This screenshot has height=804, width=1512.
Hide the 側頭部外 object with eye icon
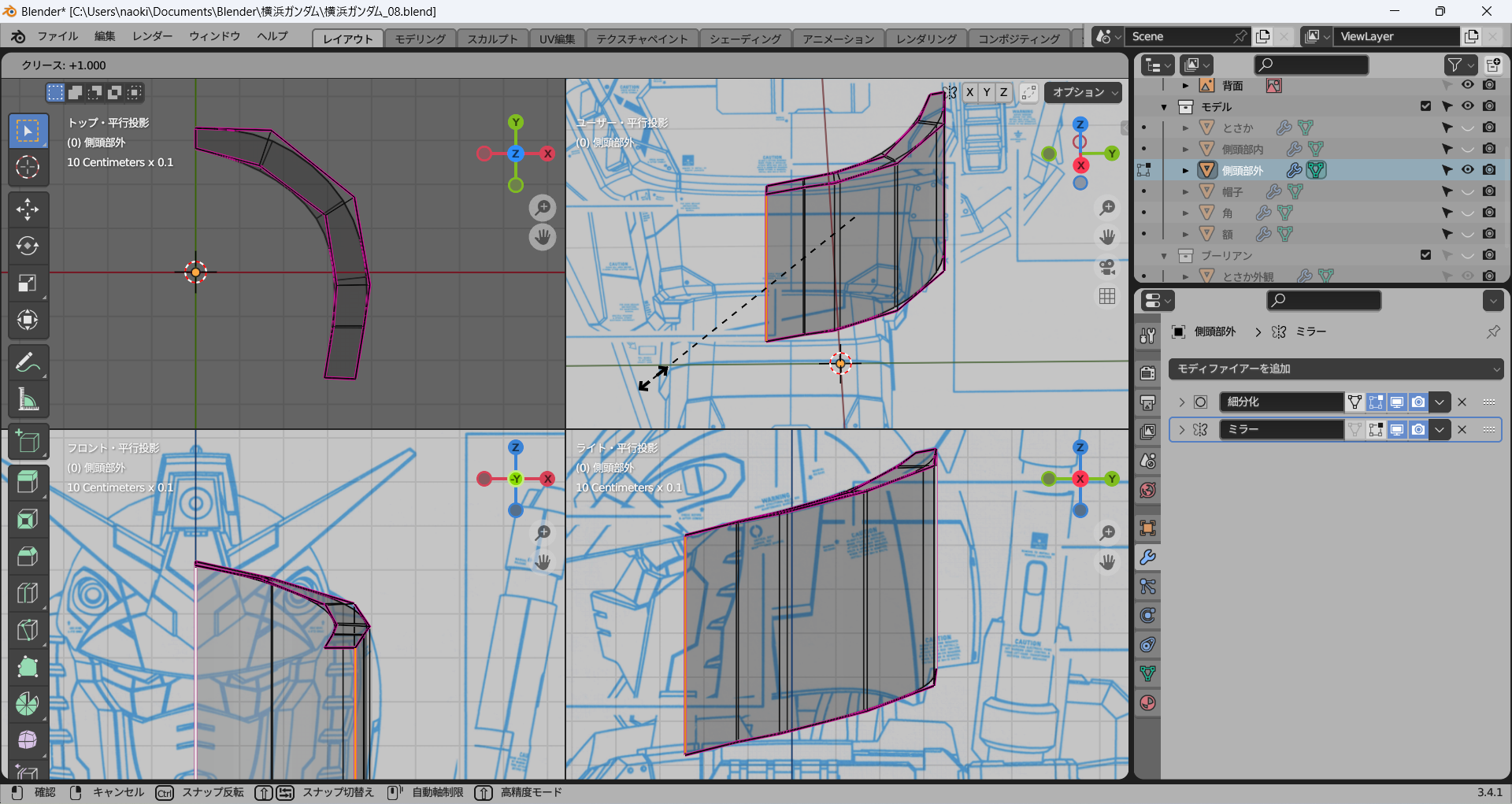[x=1468, y=170]
